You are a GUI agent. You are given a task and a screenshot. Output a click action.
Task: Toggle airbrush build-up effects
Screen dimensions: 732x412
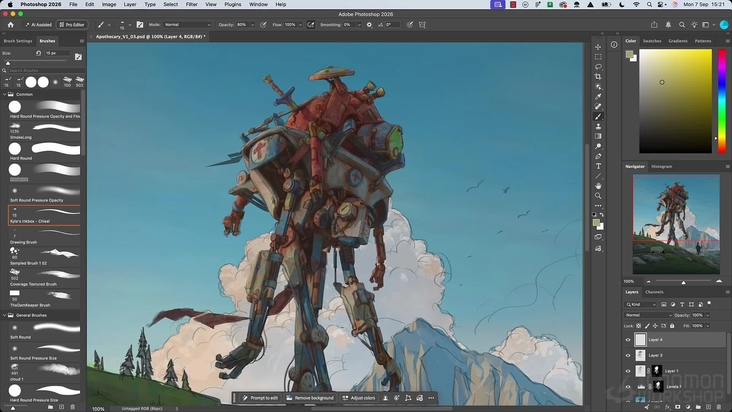click(x=311, y=25)
